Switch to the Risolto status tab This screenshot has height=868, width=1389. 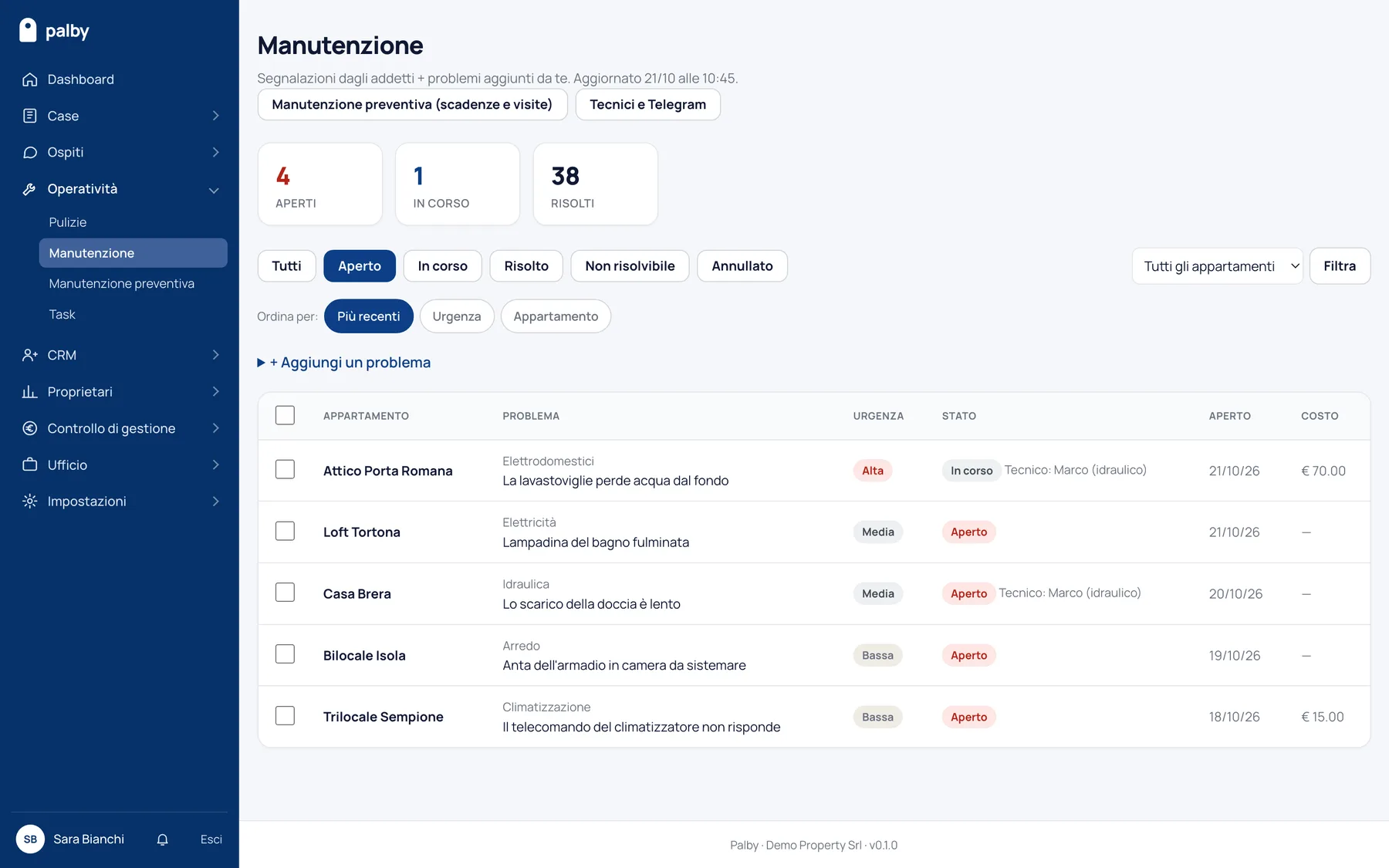pyautogui.click(x=526, y=266)
